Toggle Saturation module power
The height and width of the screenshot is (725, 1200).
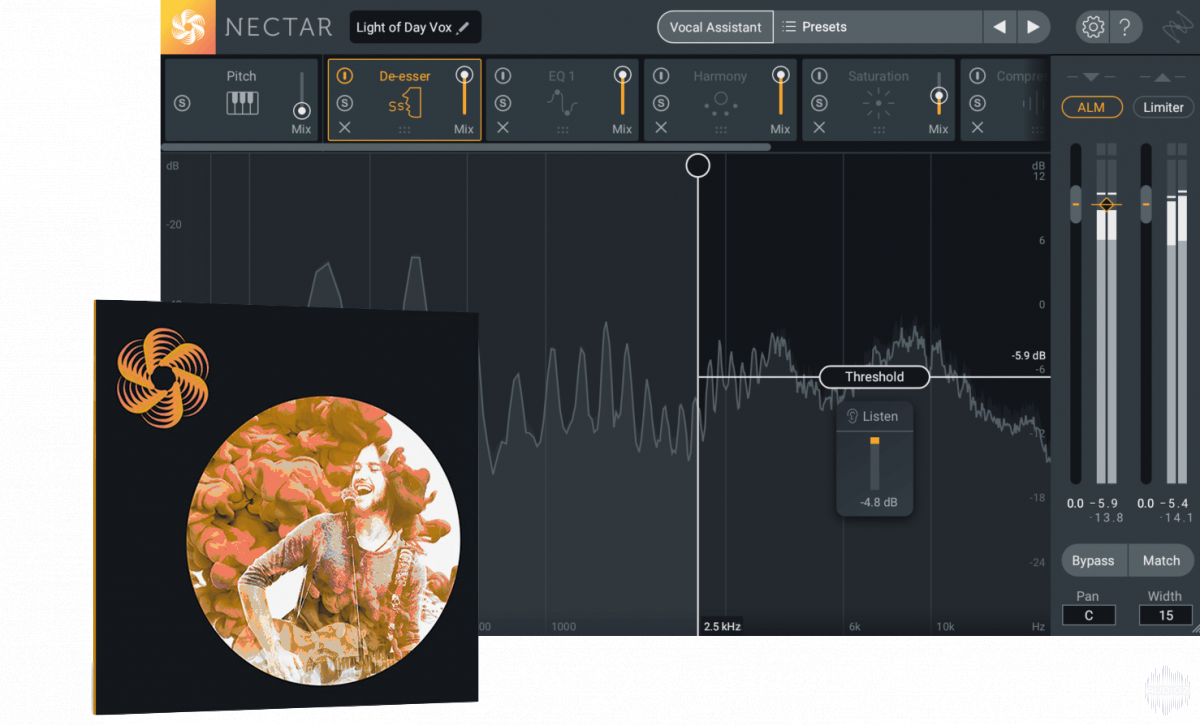pyautogui.click(x=819, y=76)
